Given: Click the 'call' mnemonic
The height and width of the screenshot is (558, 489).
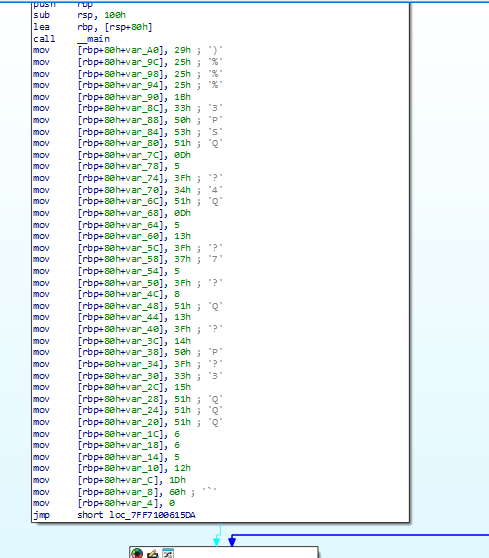Looking at the screenshot, I should pos(44,39).
